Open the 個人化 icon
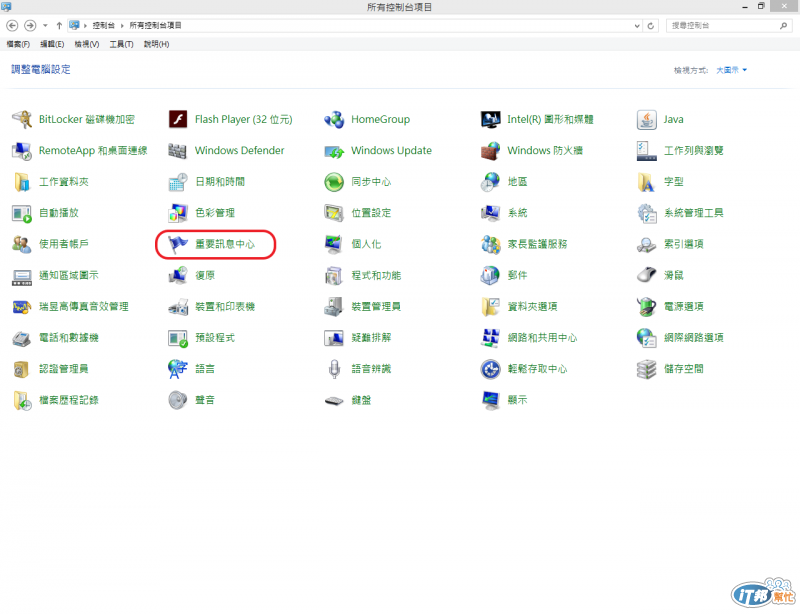800x614 pixels. [334, 244]
